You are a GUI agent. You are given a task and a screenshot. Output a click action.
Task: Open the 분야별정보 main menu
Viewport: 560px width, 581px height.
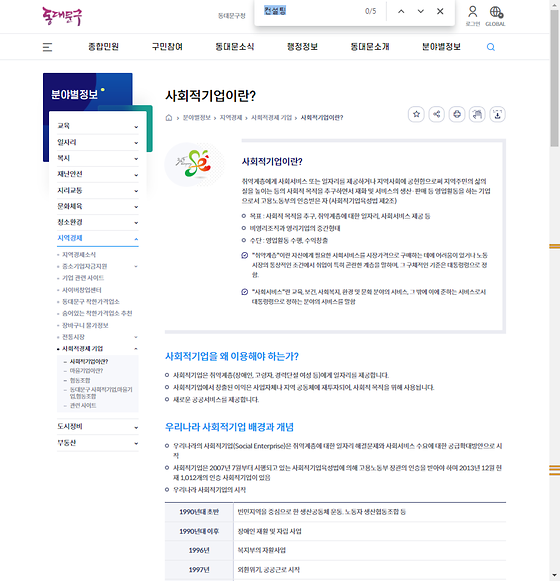coord(441,47)
